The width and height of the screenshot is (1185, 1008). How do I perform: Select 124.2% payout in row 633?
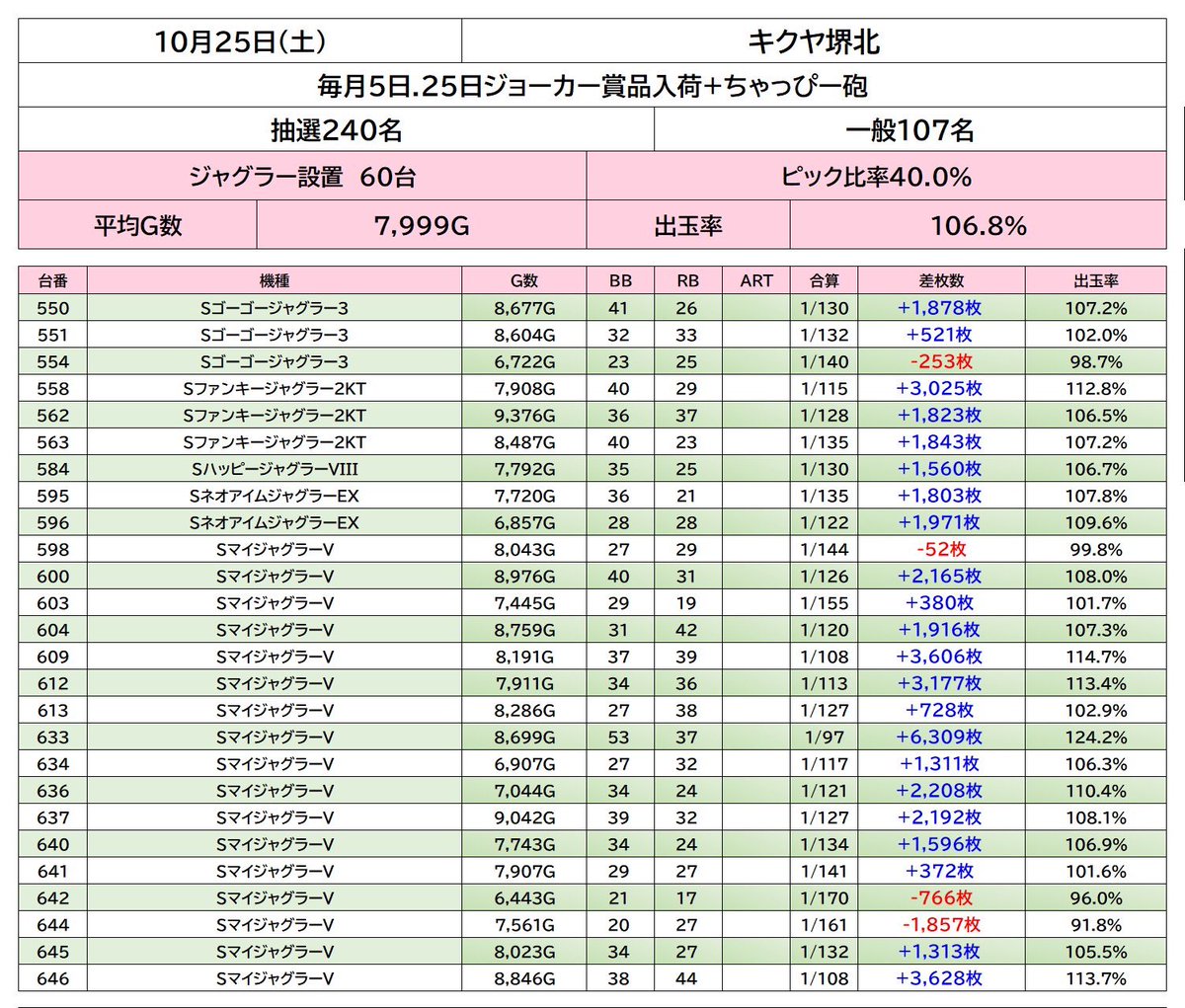click(x=1096, y=737)
